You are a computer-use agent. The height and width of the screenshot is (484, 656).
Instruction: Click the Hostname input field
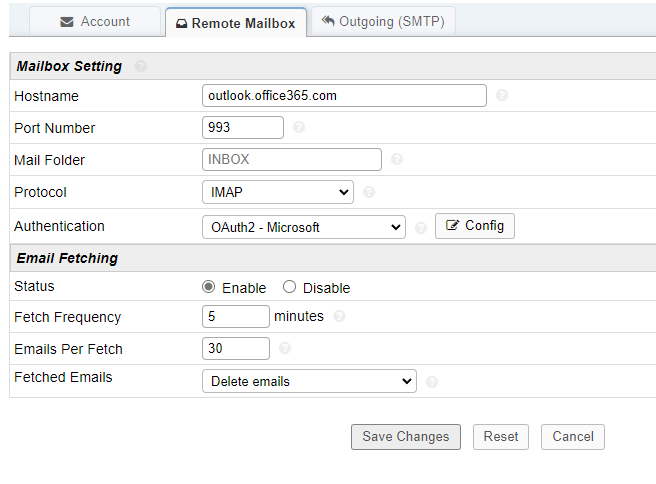(x=344, y=96)
